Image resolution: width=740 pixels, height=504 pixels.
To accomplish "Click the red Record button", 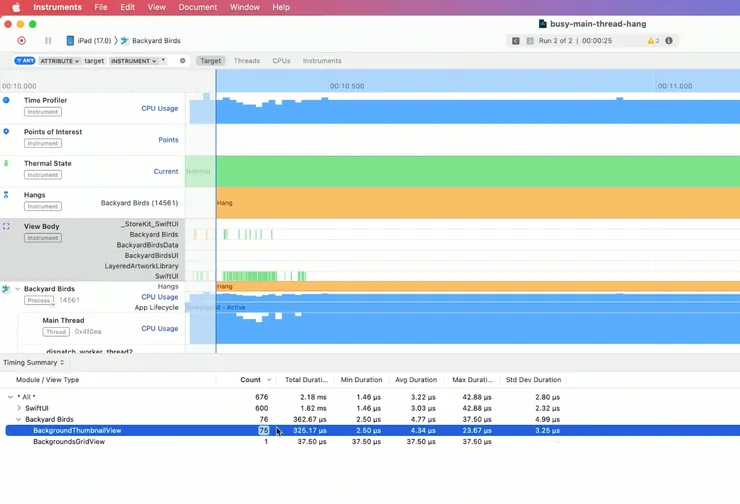I will [21, 41].
